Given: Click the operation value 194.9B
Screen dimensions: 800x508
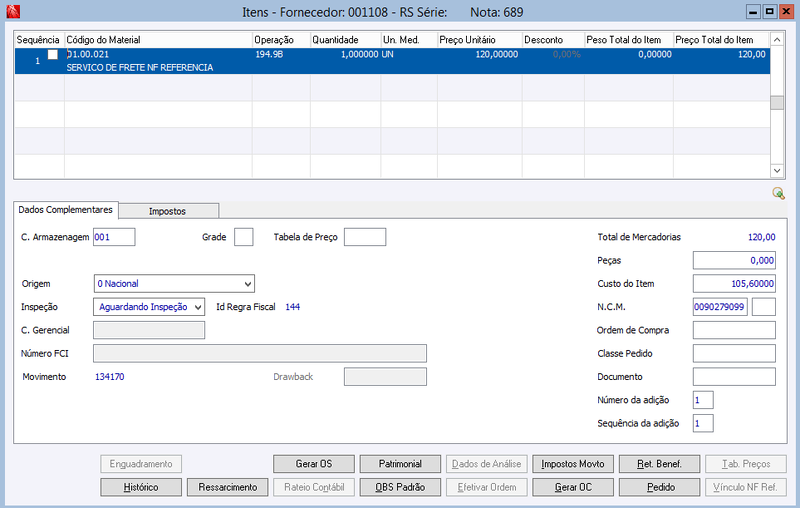Looking at the screenshot, I should pos(269,54).
